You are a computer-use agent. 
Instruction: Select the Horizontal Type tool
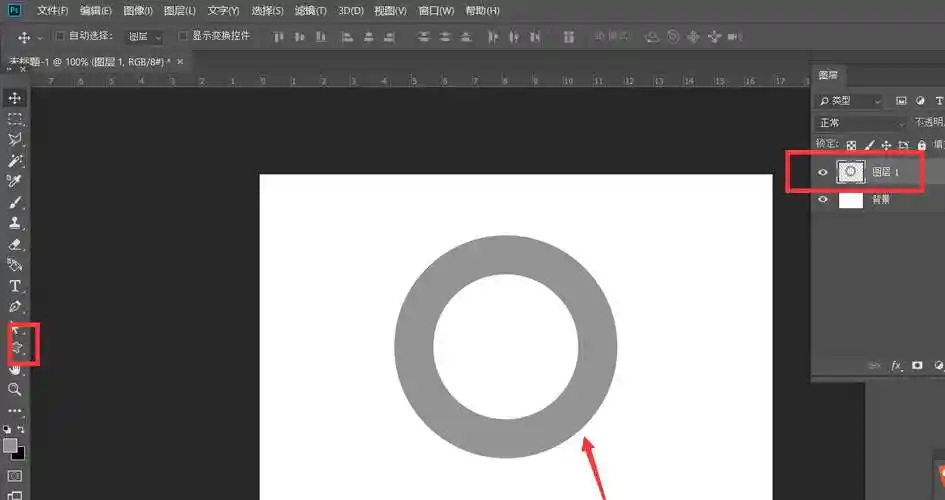tap(15, 286)
